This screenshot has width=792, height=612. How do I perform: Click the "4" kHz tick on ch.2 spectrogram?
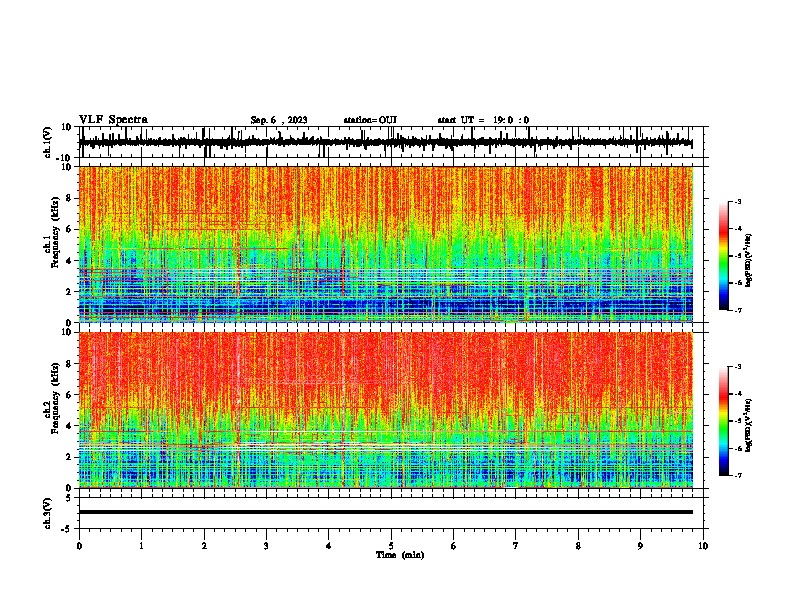(69, 426)
